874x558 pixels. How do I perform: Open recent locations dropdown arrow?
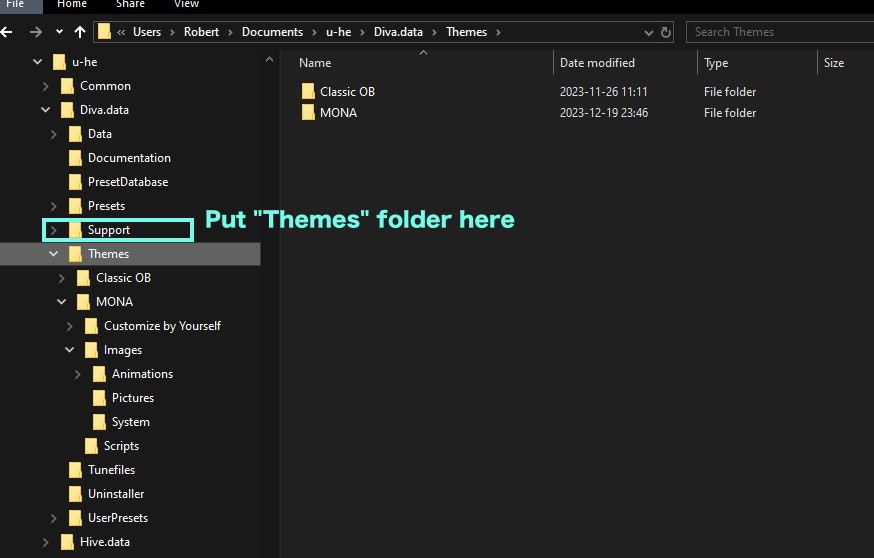tap(59, 32)
